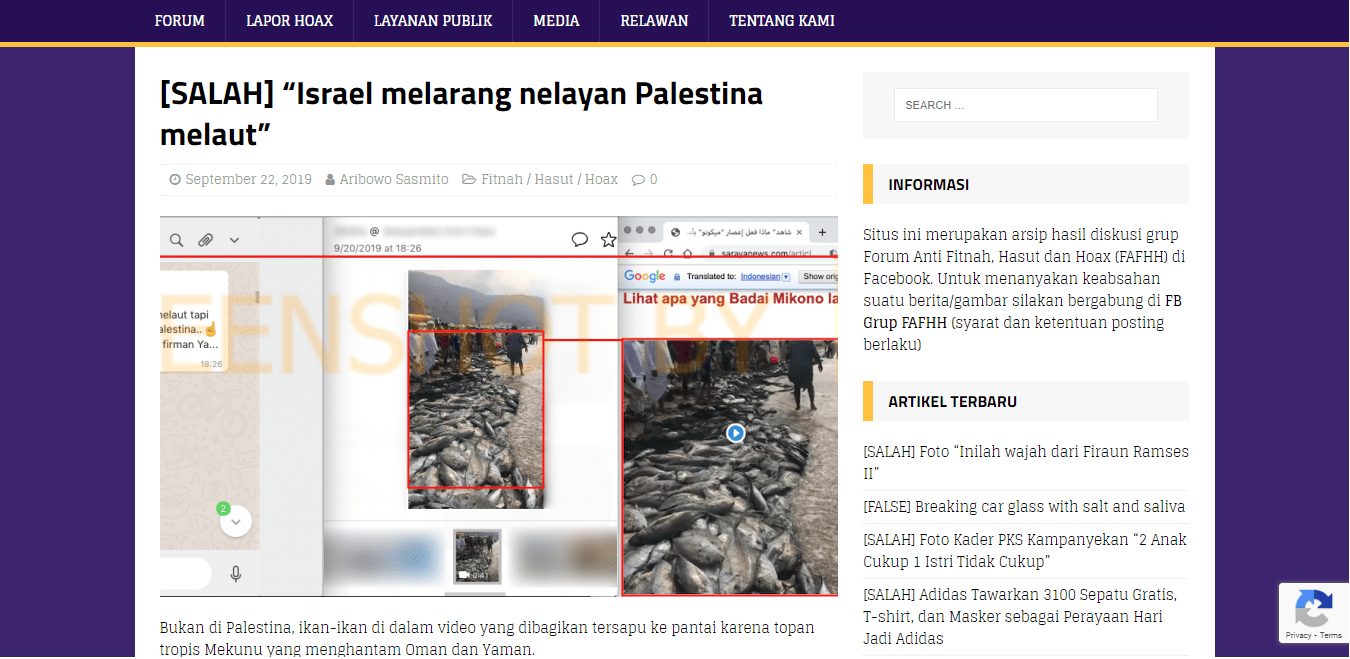This screenshot has height=659, width=1350.
Task: Click the star icon in the screenshot
Action: click(x=608, y=240)
